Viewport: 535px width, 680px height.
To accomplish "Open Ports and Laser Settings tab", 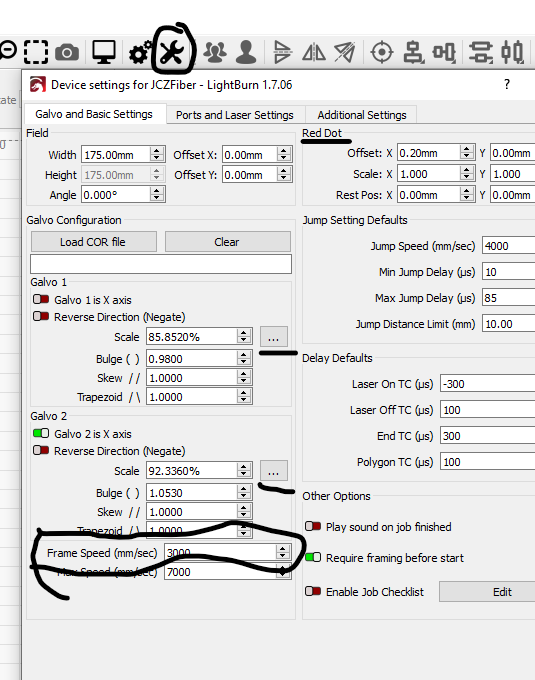I will 235,115.
